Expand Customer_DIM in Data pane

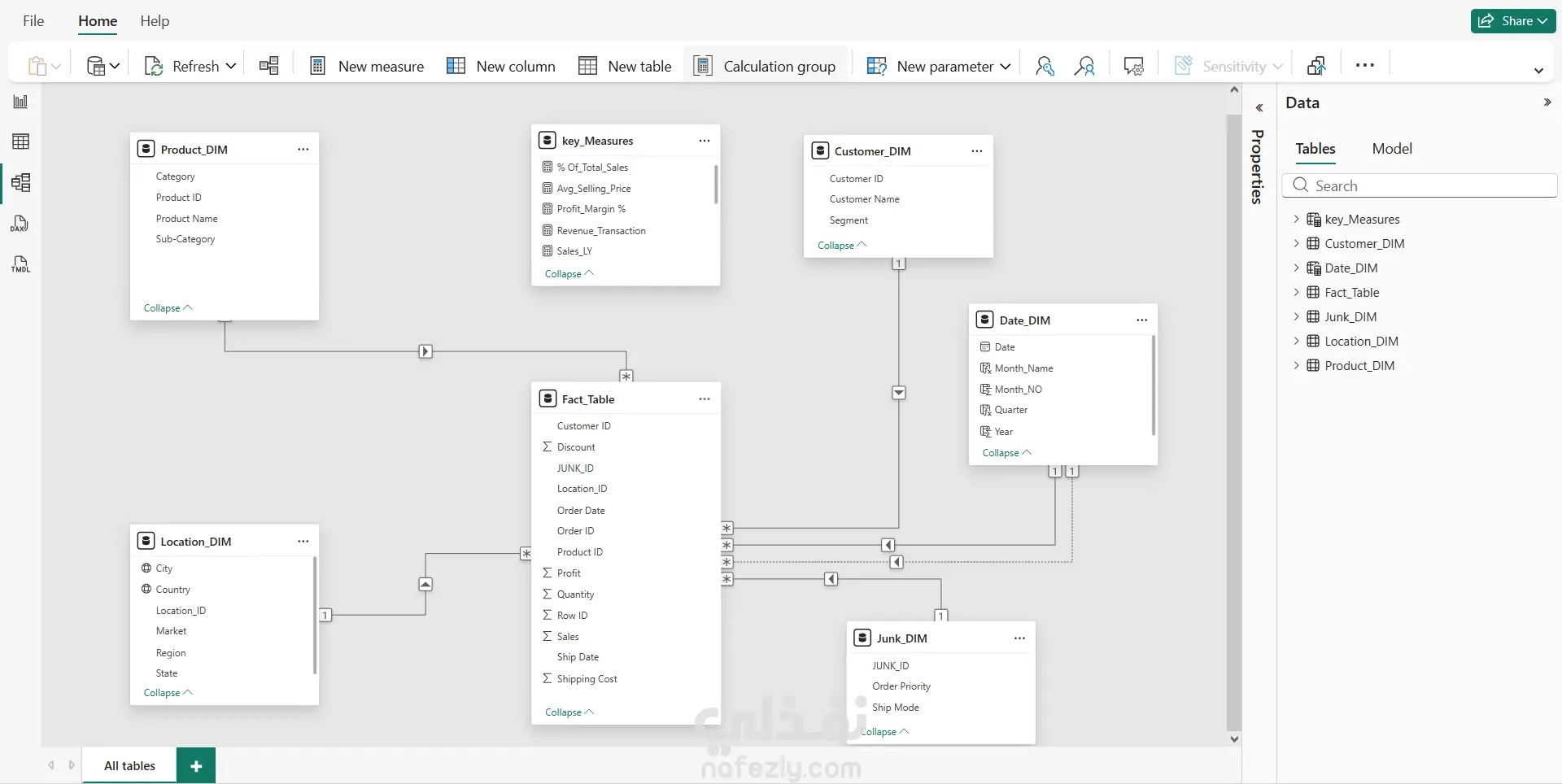click(1296, 243)
